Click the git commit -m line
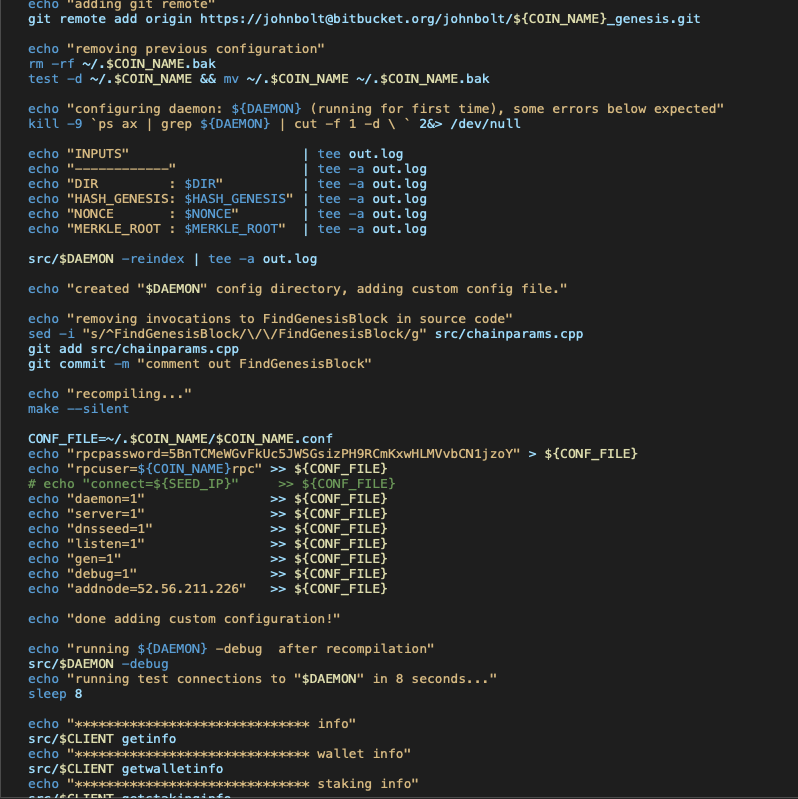The image size is (798, 799). tap(200, 364)
